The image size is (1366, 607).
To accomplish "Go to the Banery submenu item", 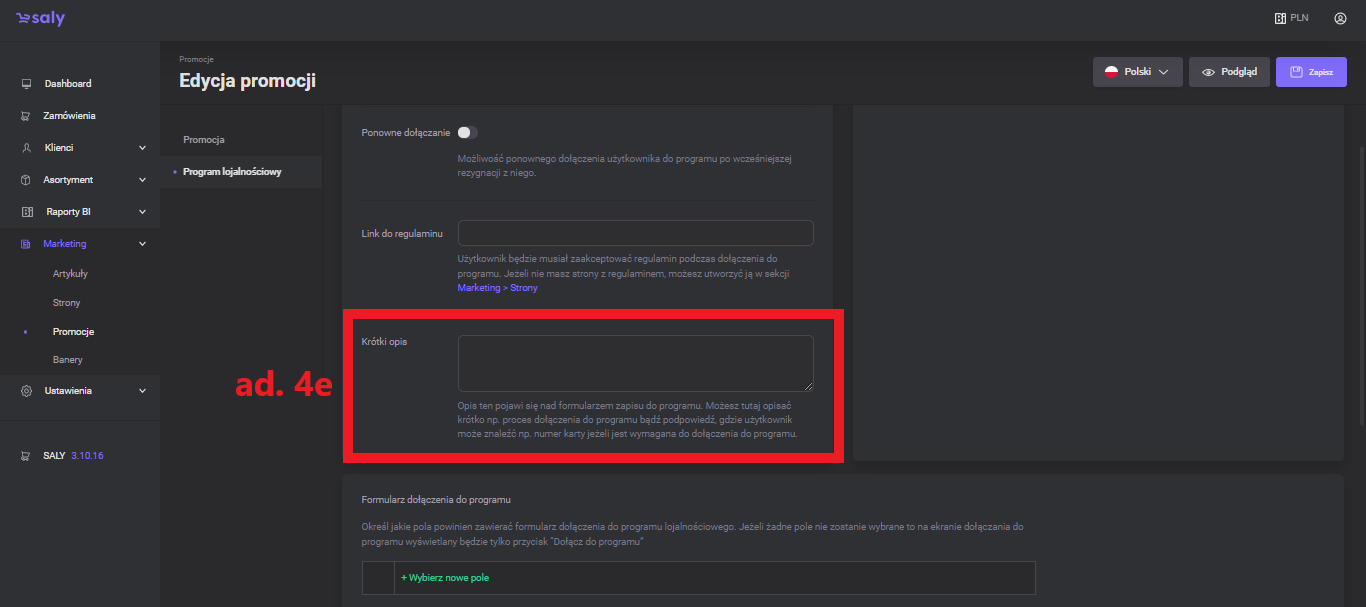I will 67,359.
